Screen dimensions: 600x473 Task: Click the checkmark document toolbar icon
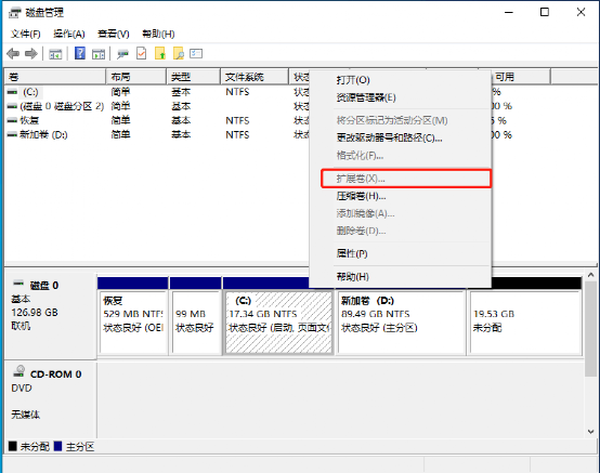(142, 53)
